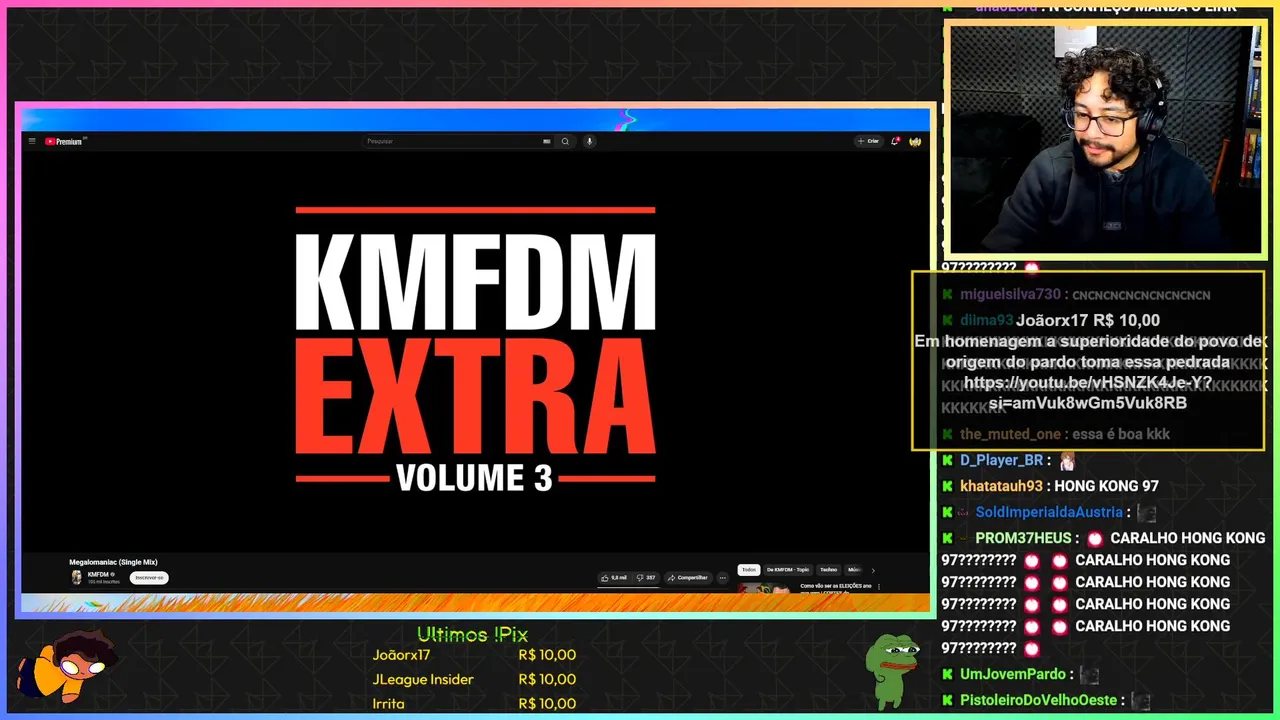Open the Criar create menu
This screenshot has height=720, width=1280.
click(x=868, y=141)
